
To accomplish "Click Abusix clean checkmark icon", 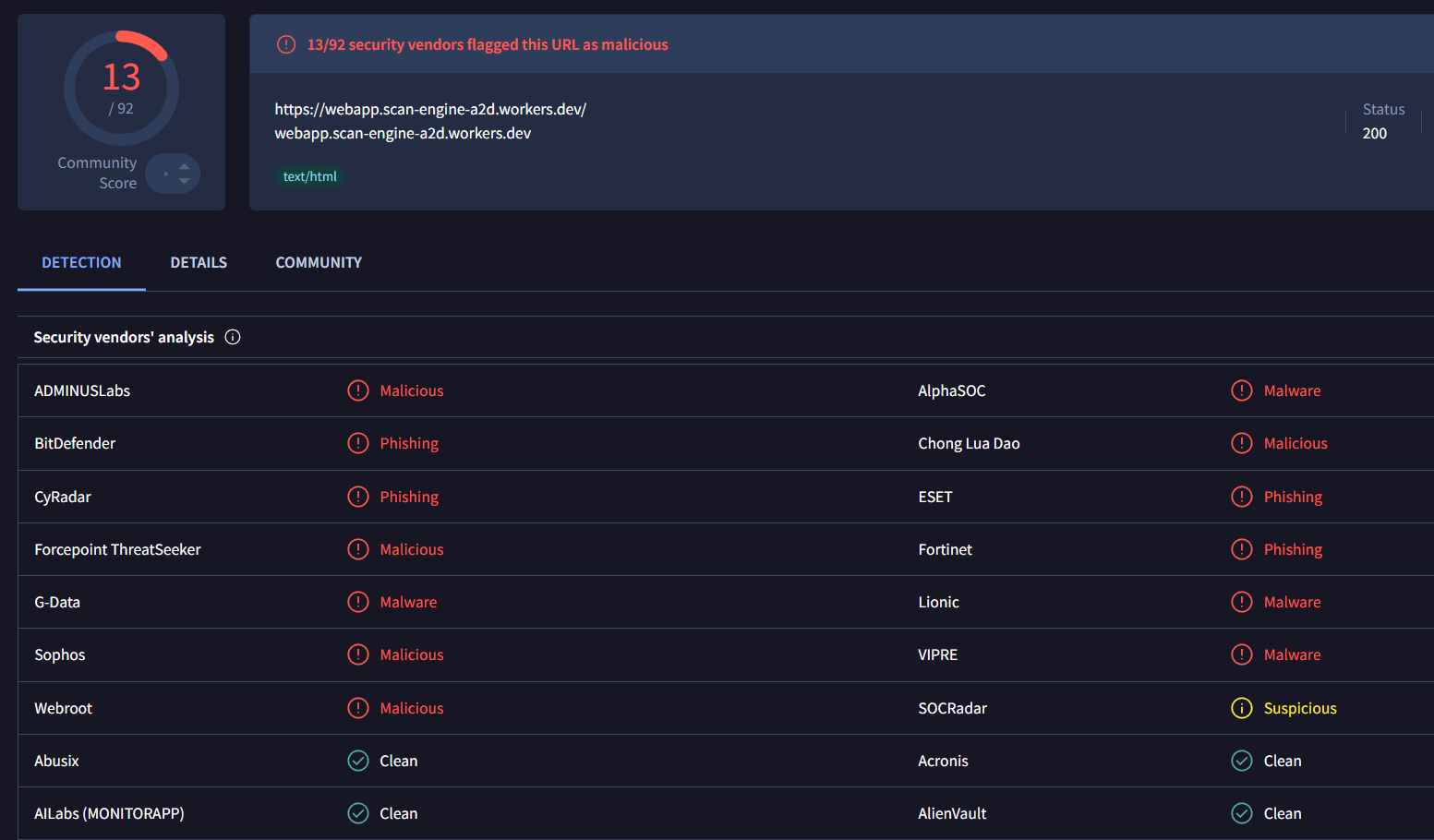I will (x=358, y=761).
